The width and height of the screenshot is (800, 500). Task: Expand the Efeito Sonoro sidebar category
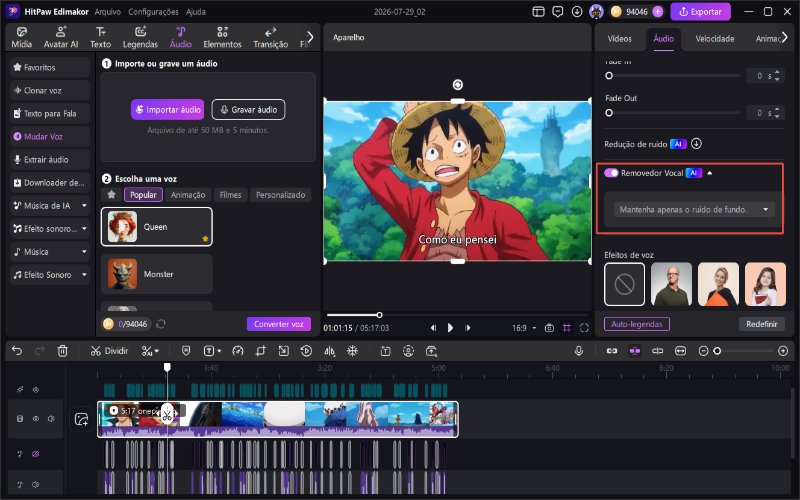[84, 274]
